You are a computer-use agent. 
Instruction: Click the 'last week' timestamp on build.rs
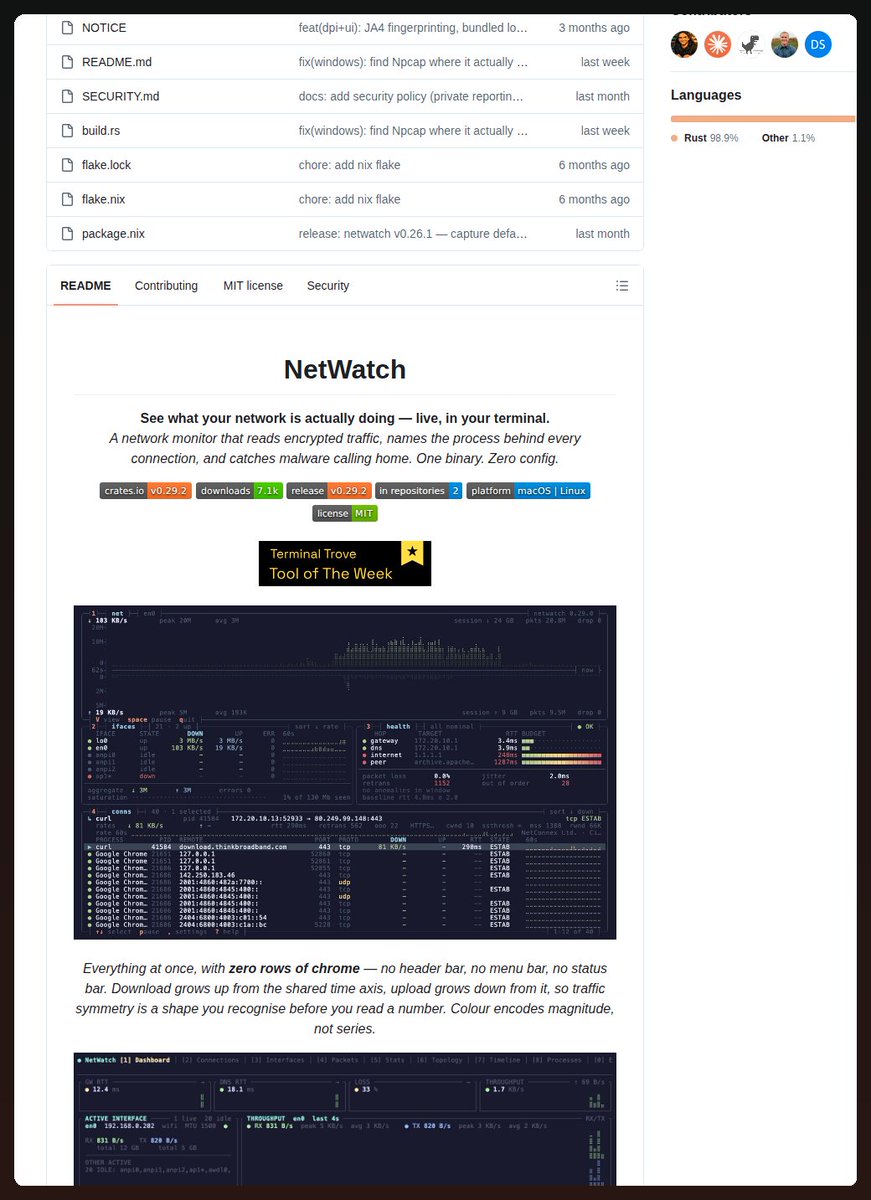coord(605,131)
